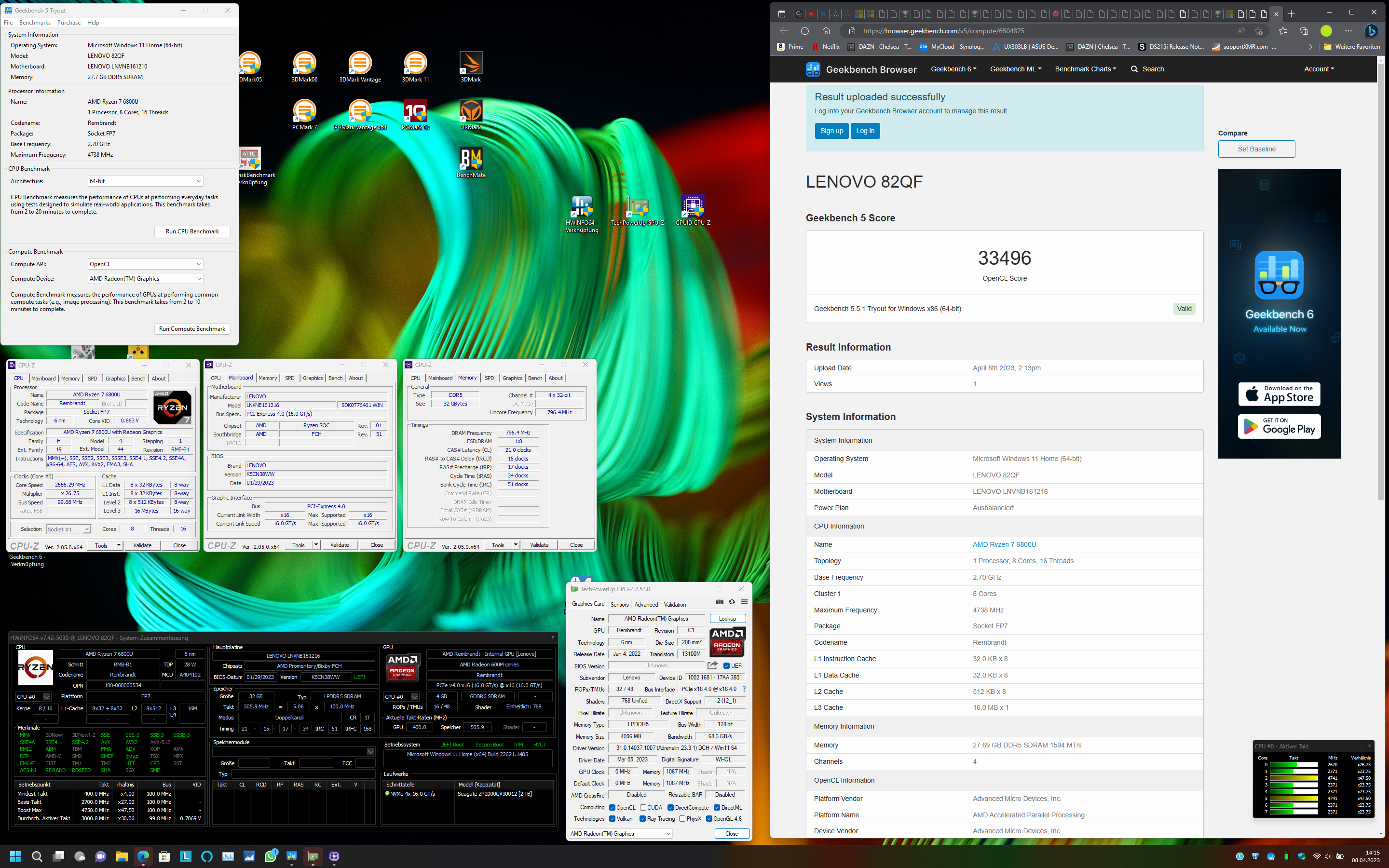Toggle the Ray Tracing checkbox in GPU-Z

point(642,819)
